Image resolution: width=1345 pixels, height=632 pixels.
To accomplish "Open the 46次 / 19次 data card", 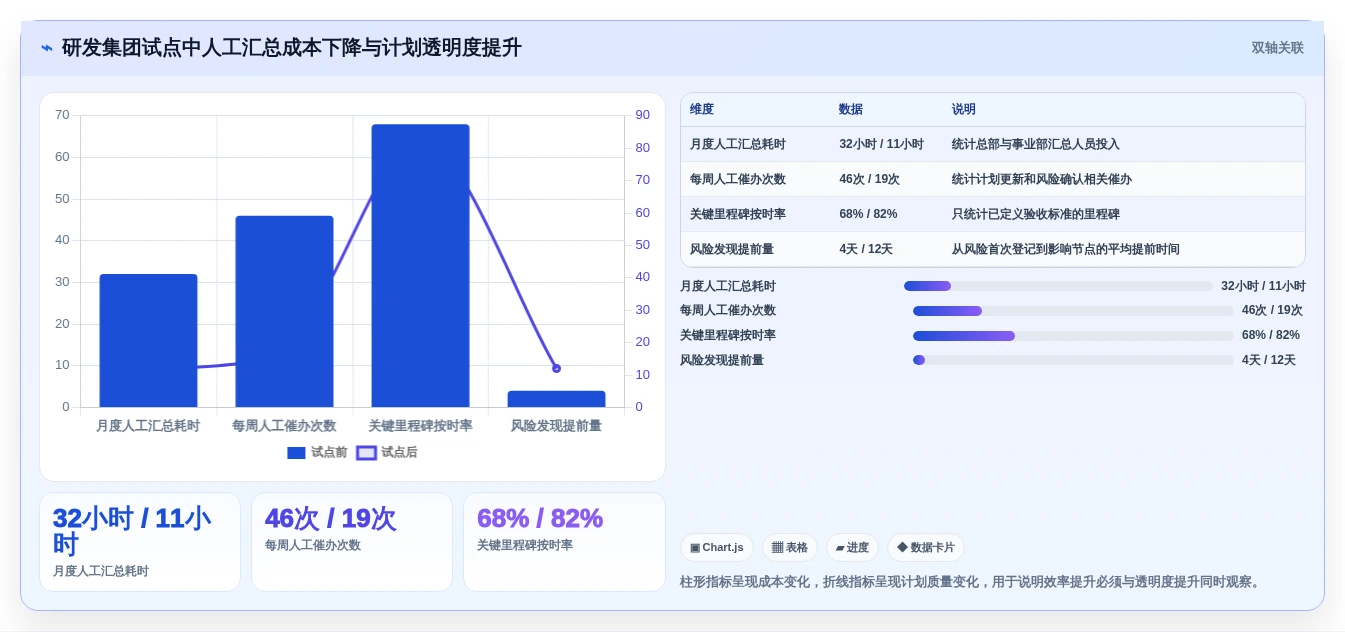I will (352, 542).
